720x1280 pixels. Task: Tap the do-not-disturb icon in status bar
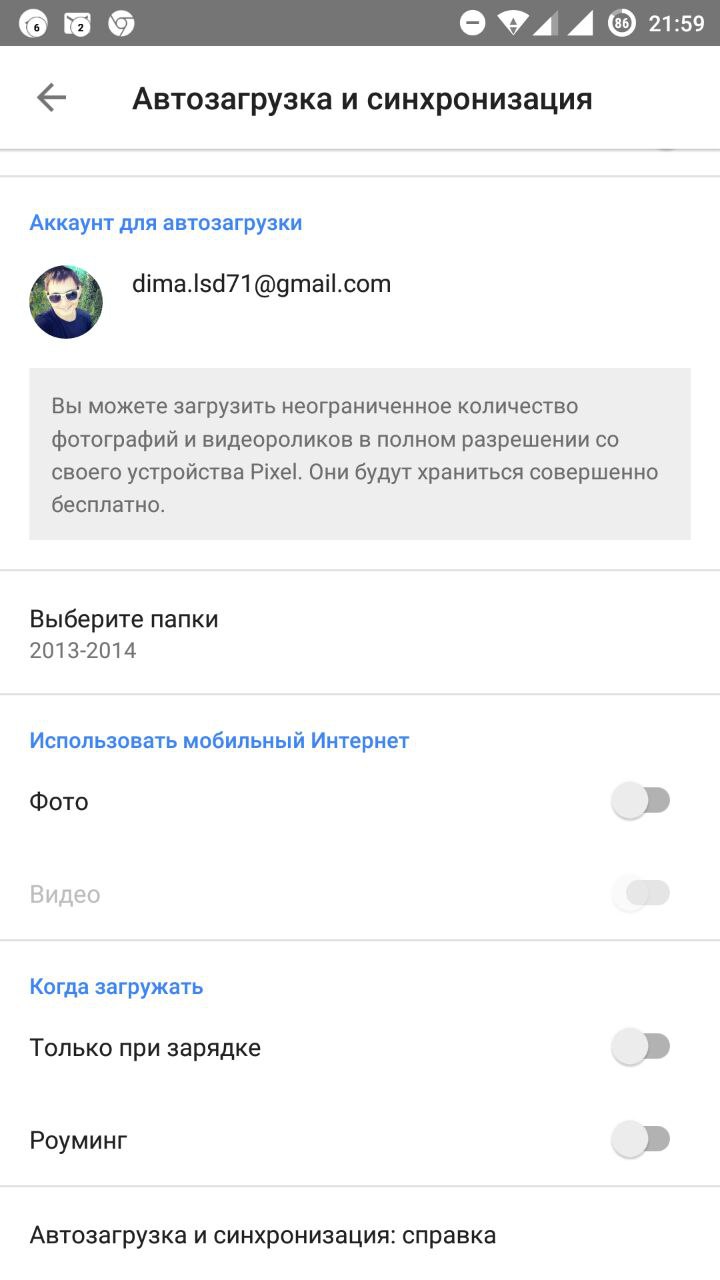point(473,23)
